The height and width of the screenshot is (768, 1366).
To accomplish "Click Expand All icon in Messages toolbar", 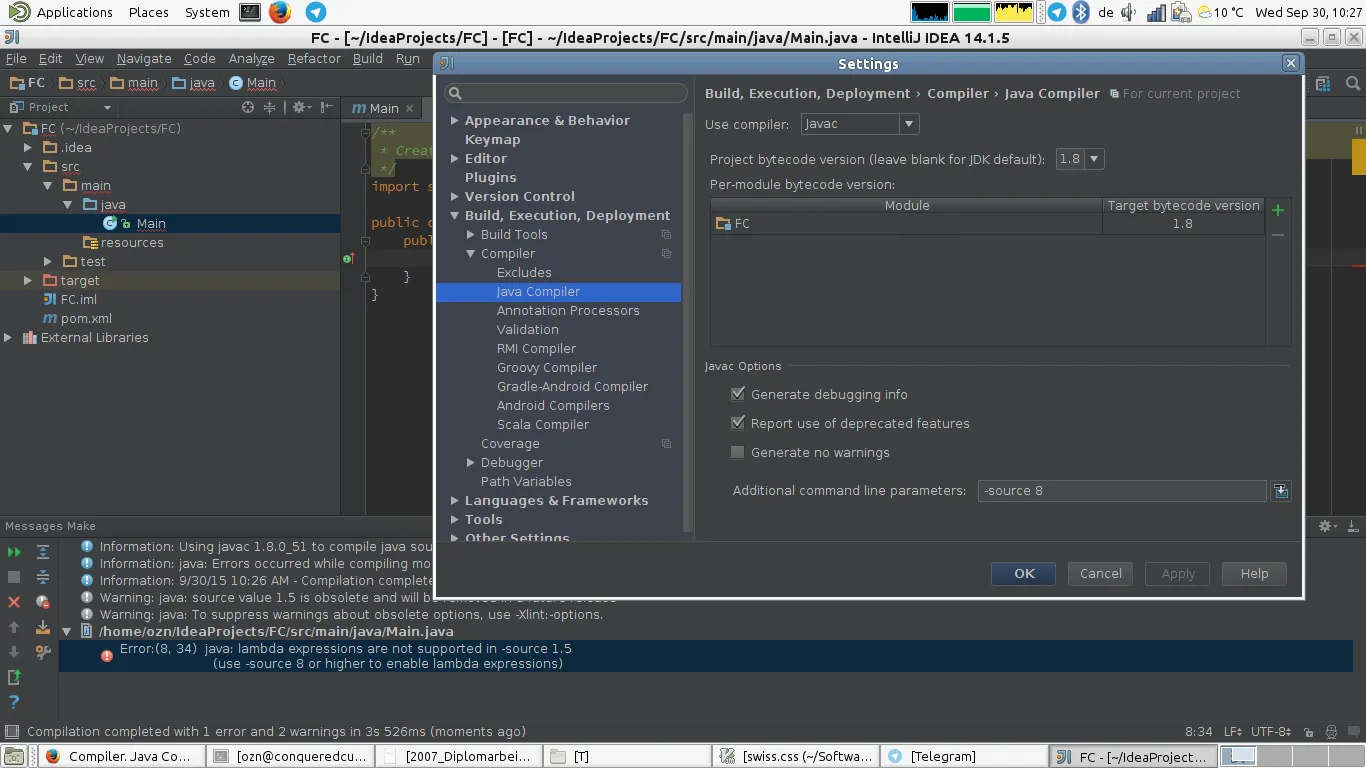I will point(43,552).
